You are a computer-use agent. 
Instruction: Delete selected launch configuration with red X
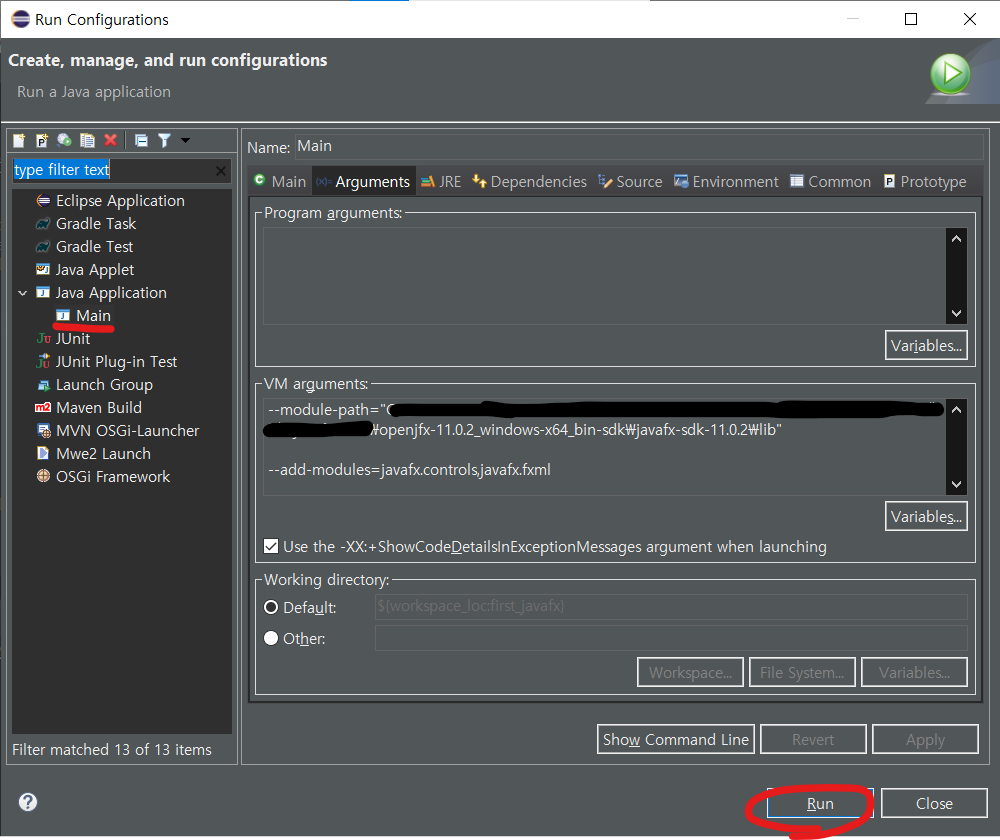tap(110, 140)
